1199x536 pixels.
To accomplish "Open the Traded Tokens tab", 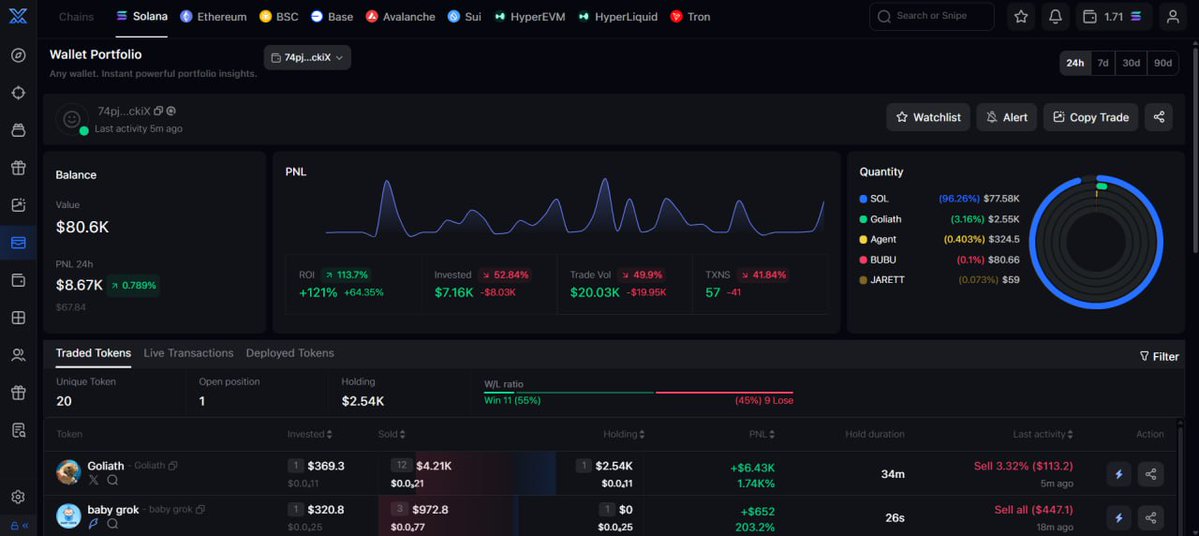I will [x=93, y=353].
